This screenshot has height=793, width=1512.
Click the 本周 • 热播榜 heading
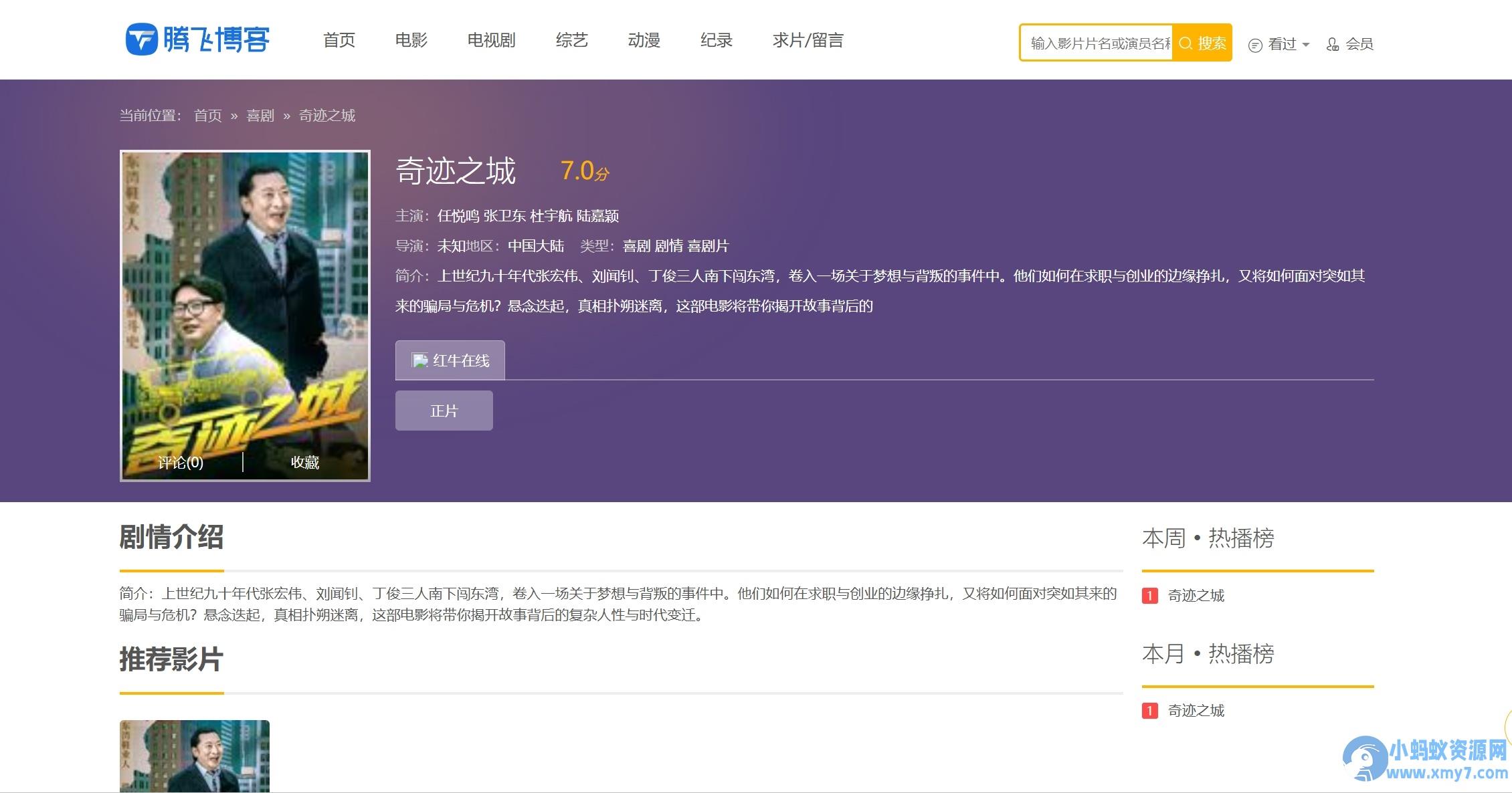(1208, 538)
